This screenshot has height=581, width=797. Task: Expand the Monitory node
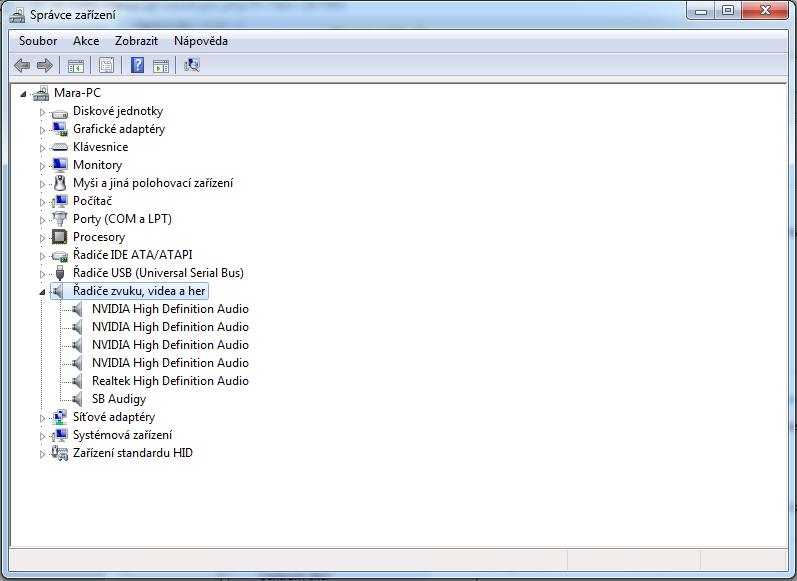point(42,166)
